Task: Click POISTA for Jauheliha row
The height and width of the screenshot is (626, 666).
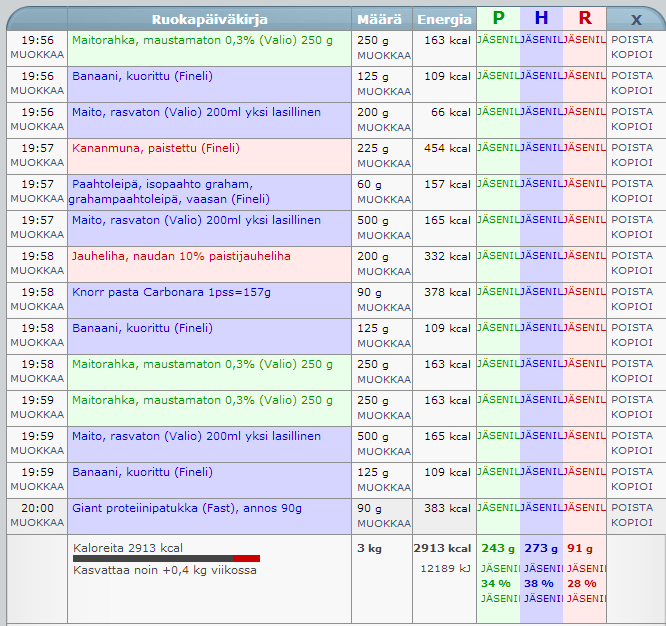Action: pos(632,256)
